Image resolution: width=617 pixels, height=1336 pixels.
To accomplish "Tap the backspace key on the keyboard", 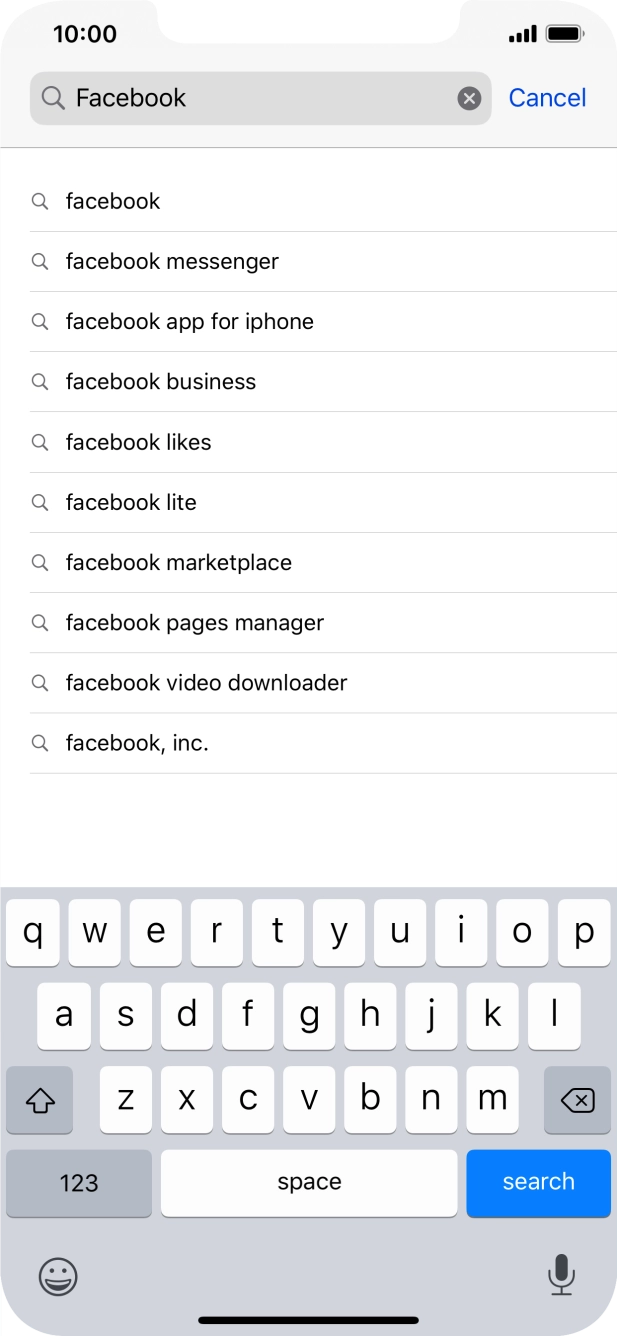I will [x=577, y=1099].
